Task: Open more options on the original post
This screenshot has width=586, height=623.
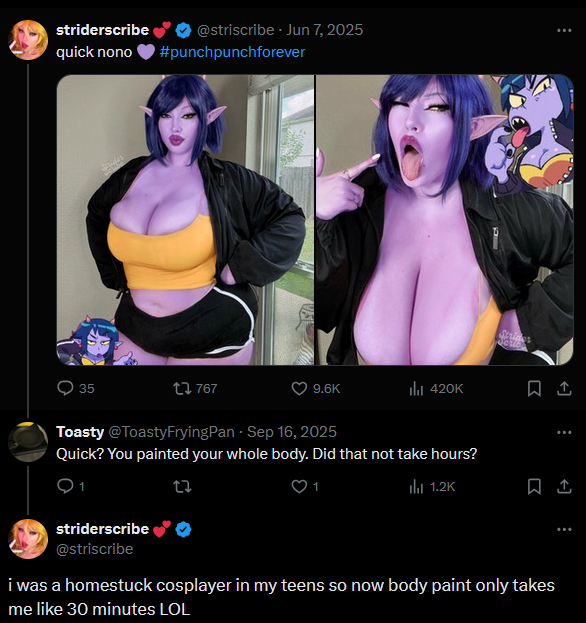Action: (x=564, y=30)
